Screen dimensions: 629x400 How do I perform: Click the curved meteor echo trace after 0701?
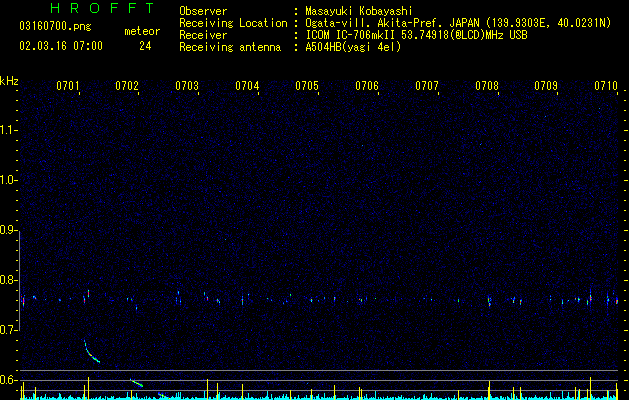coord(90,353)
